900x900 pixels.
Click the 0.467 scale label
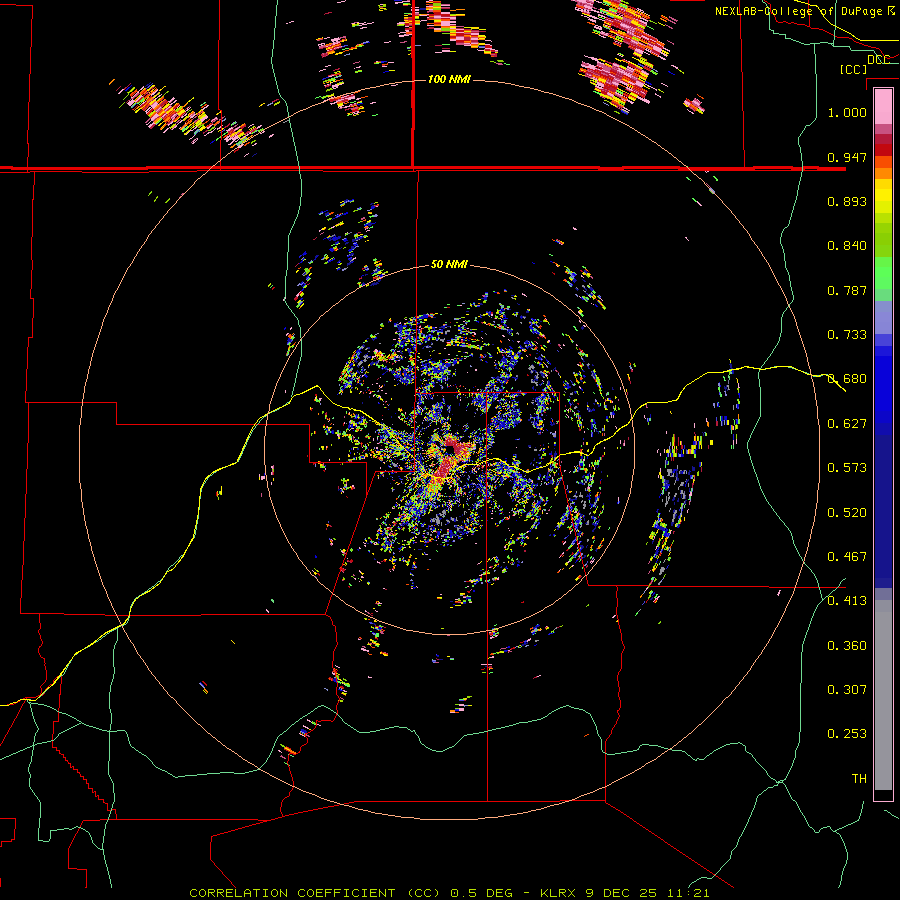tap(847, 557)
